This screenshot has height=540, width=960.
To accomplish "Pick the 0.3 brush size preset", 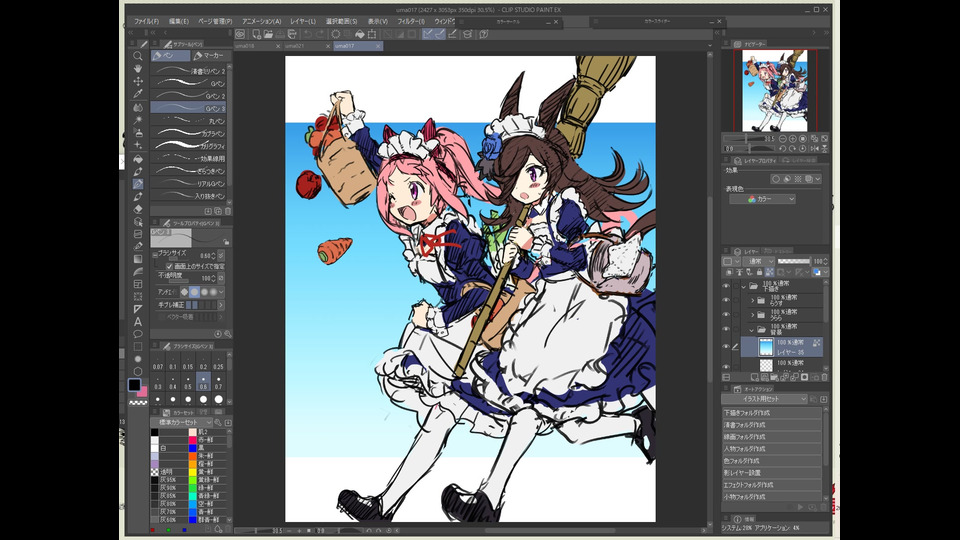I will click(x=158, y=382).
